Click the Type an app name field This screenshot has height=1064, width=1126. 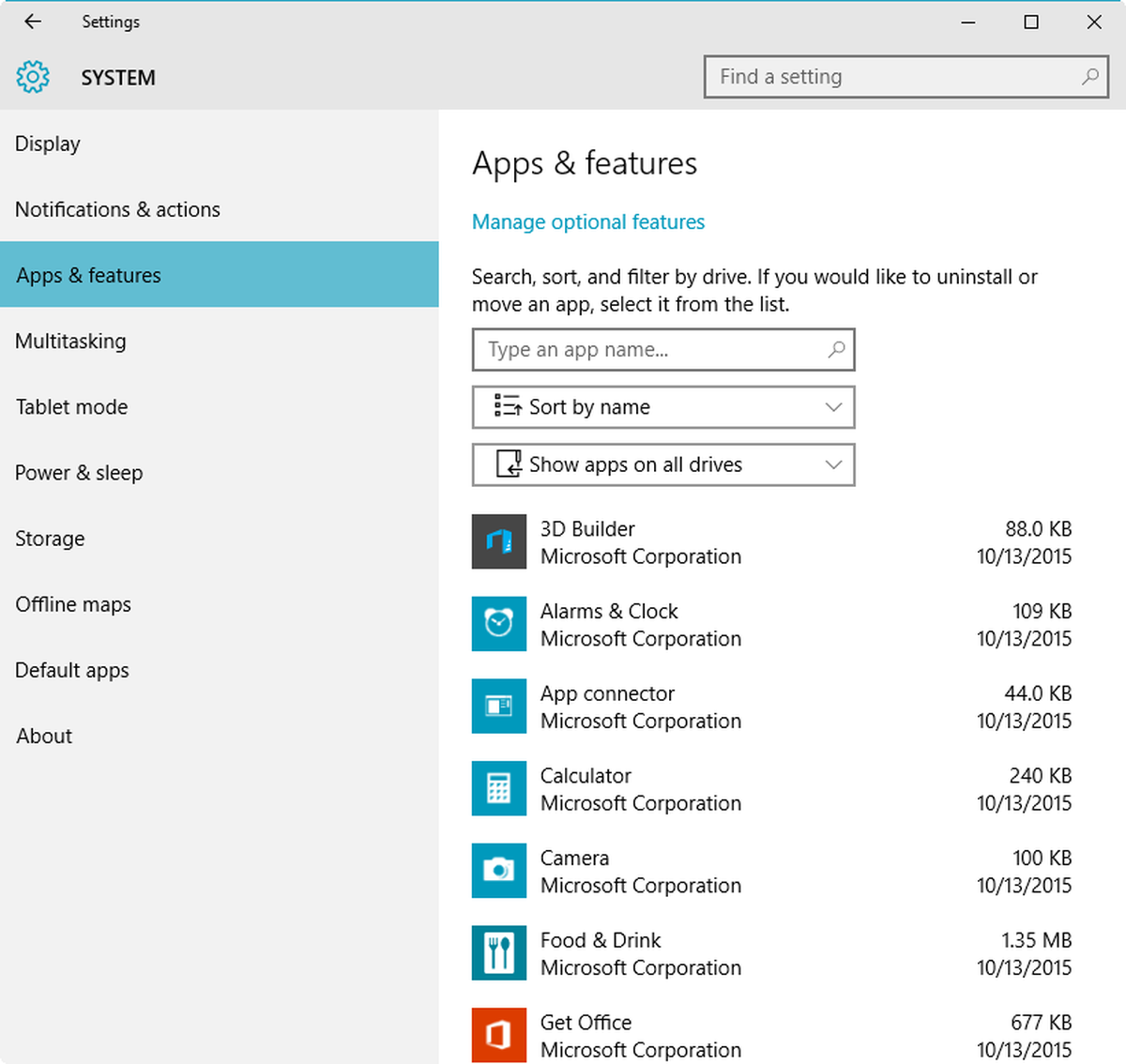[652, 350]
